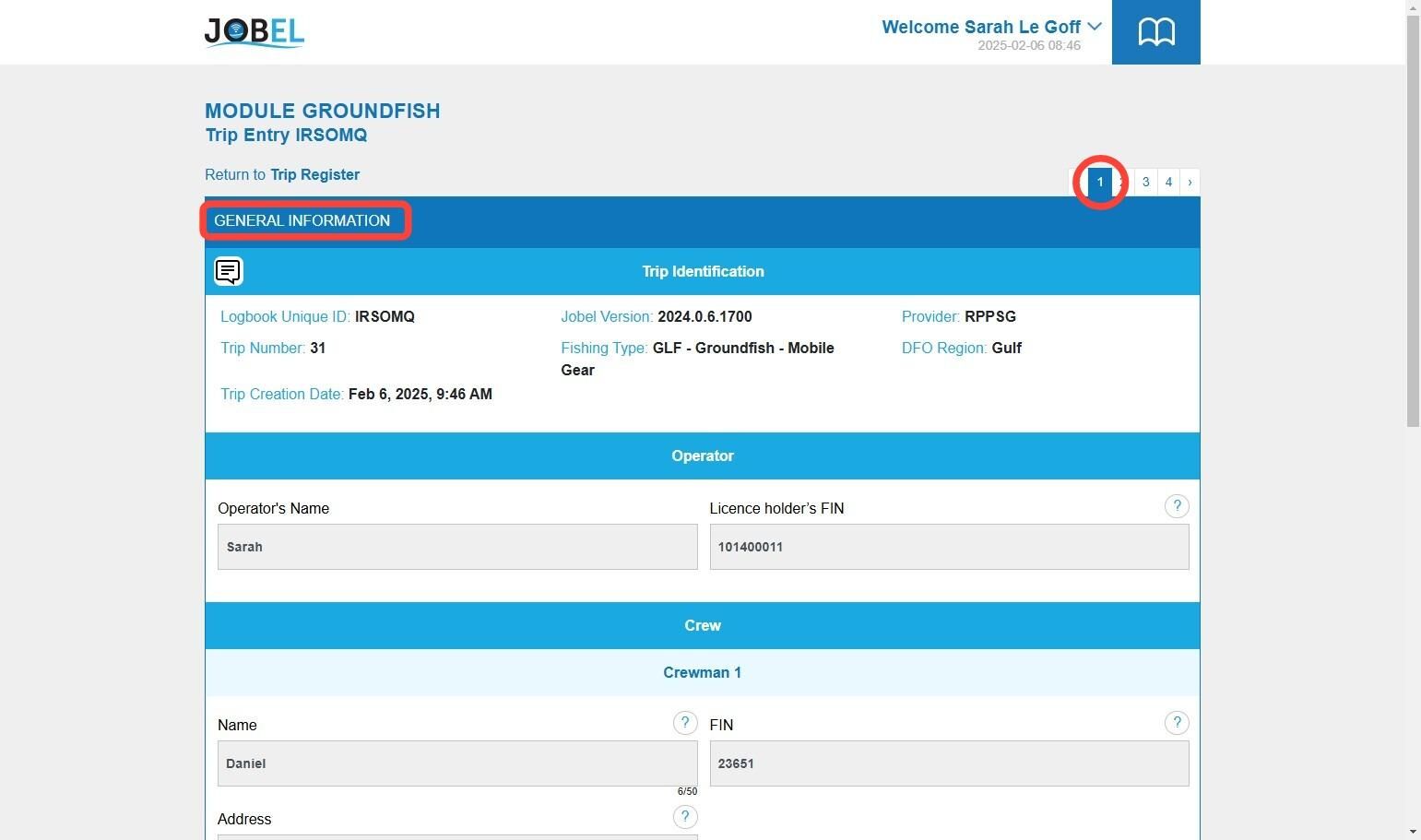Viewport: 1421px width, 840px height.
Task: Click the Operator's Name field
Action: pos(457,547)
